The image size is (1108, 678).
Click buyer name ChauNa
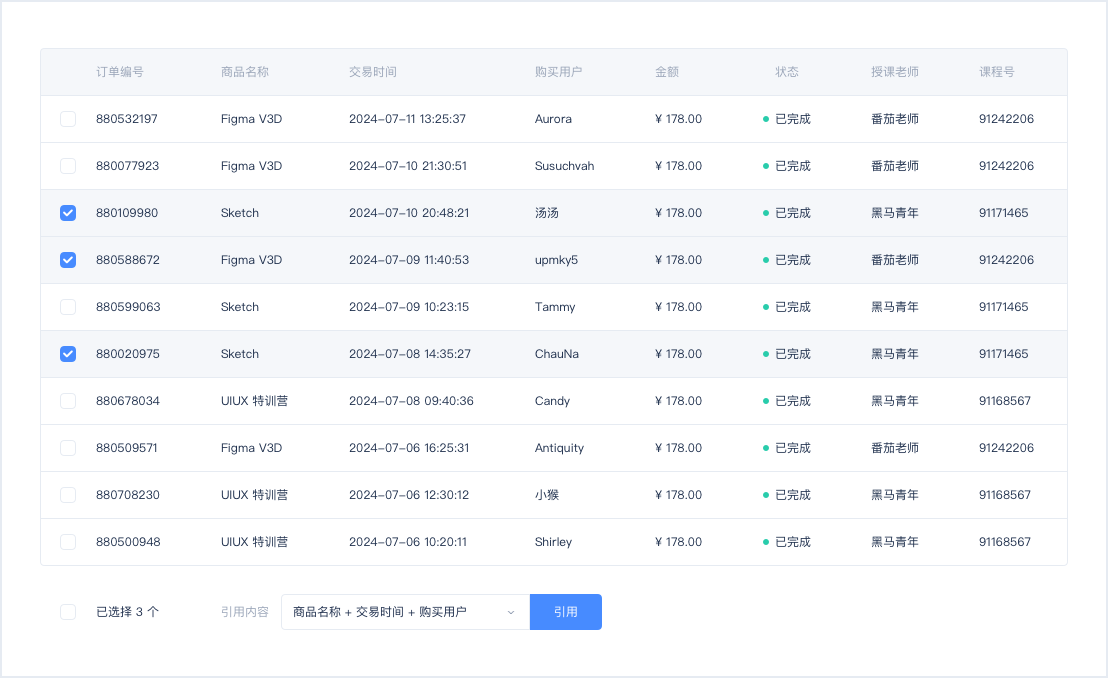tap(557, 354)
